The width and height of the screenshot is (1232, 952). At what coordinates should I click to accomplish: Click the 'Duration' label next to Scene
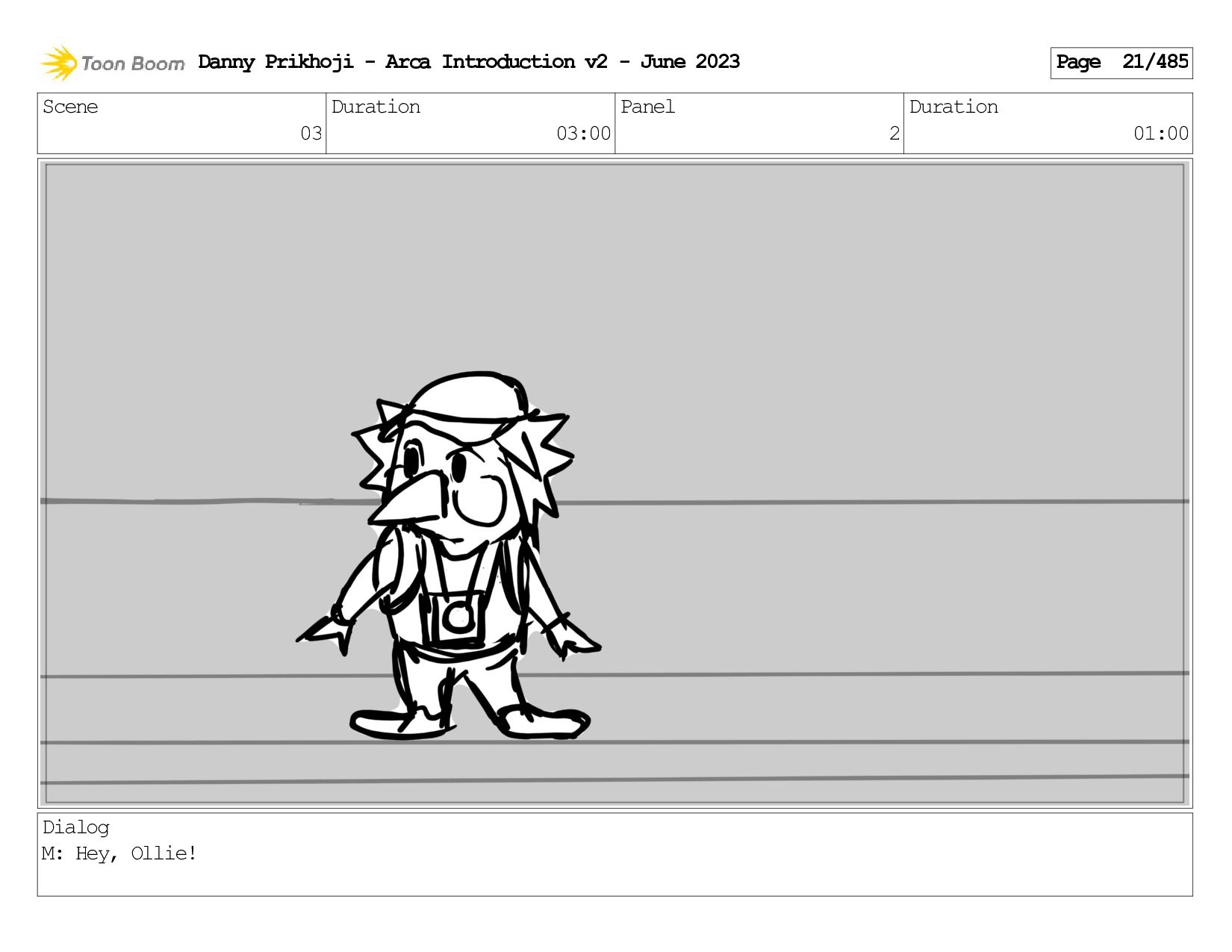coord(376,107)
